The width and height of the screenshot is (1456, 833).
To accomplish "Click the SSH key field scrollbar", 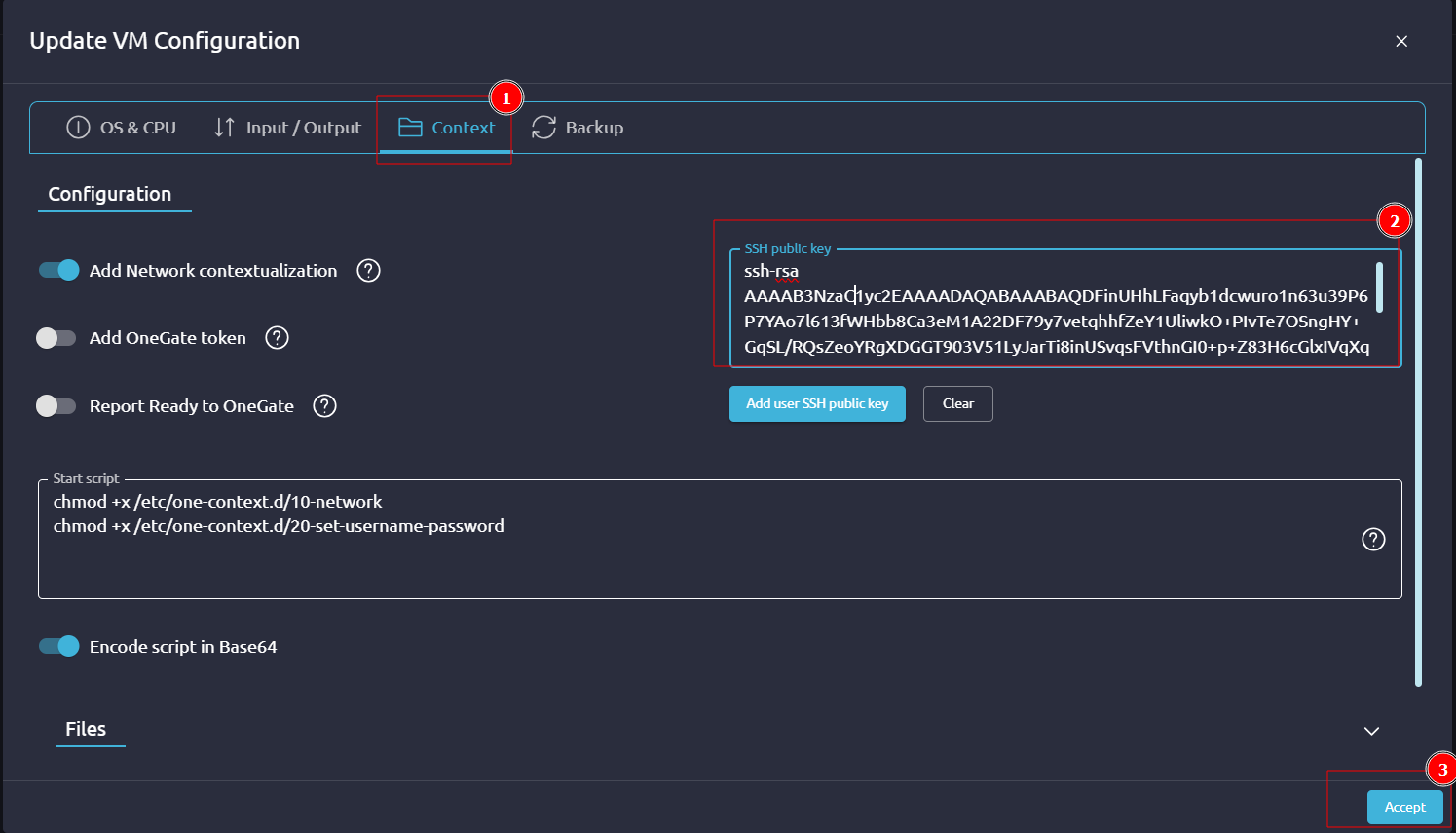I will pyautogui.click(x=1379, y=287).
